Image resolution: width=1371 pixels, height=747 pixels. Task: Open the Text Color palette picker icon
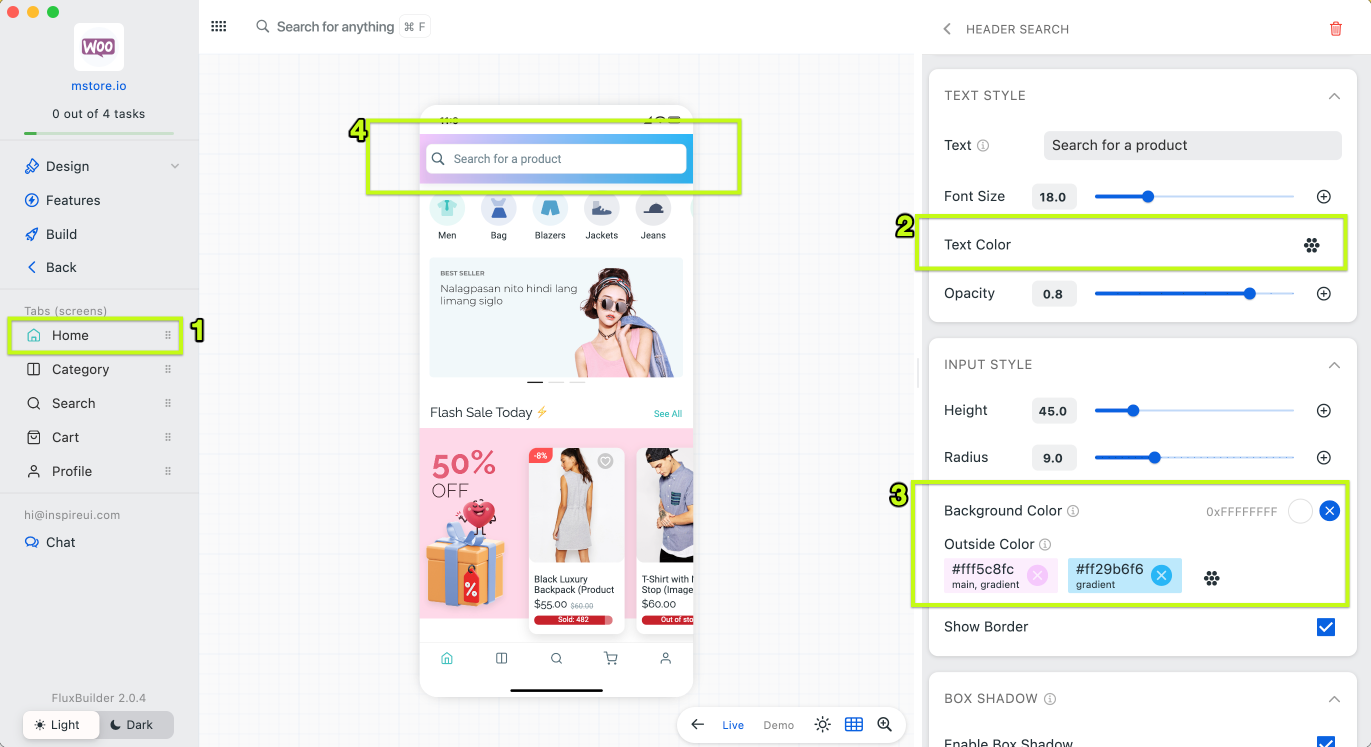[x=1311, y=245]
